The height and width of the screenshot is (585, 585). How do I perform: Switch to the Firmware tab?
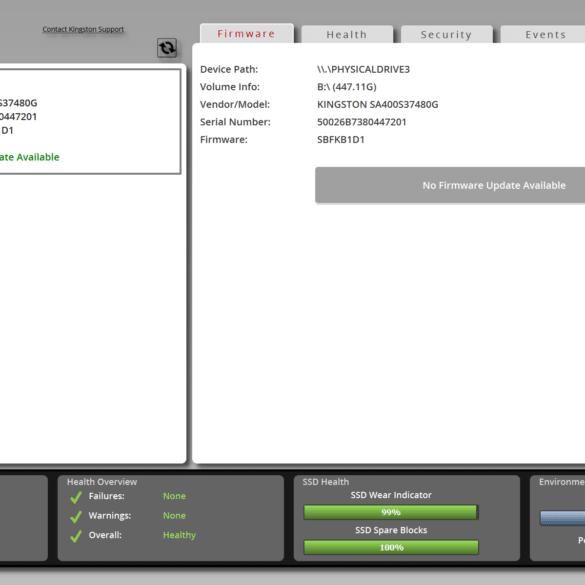[247, 34]
